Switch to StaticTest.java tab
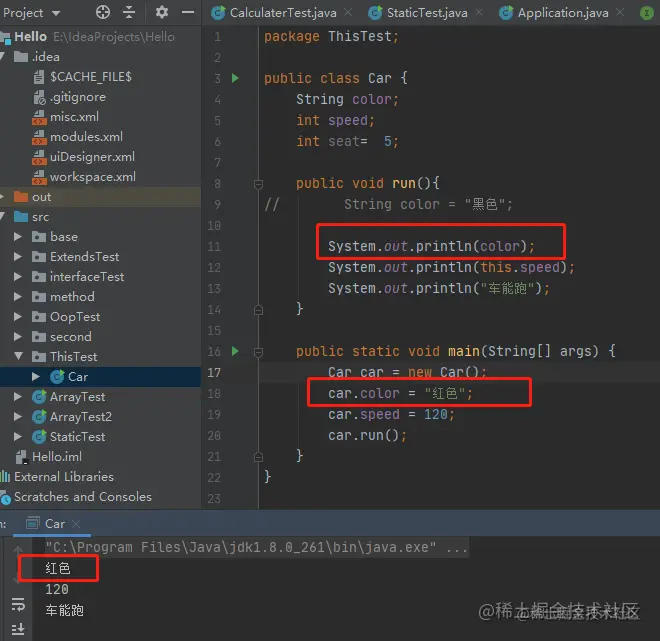660x641 pixels. coord(427,13)
